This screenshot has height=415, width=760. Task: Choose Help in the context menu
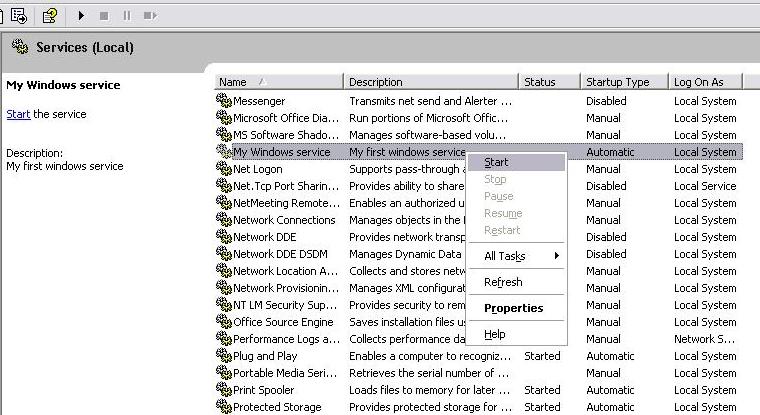517,334
